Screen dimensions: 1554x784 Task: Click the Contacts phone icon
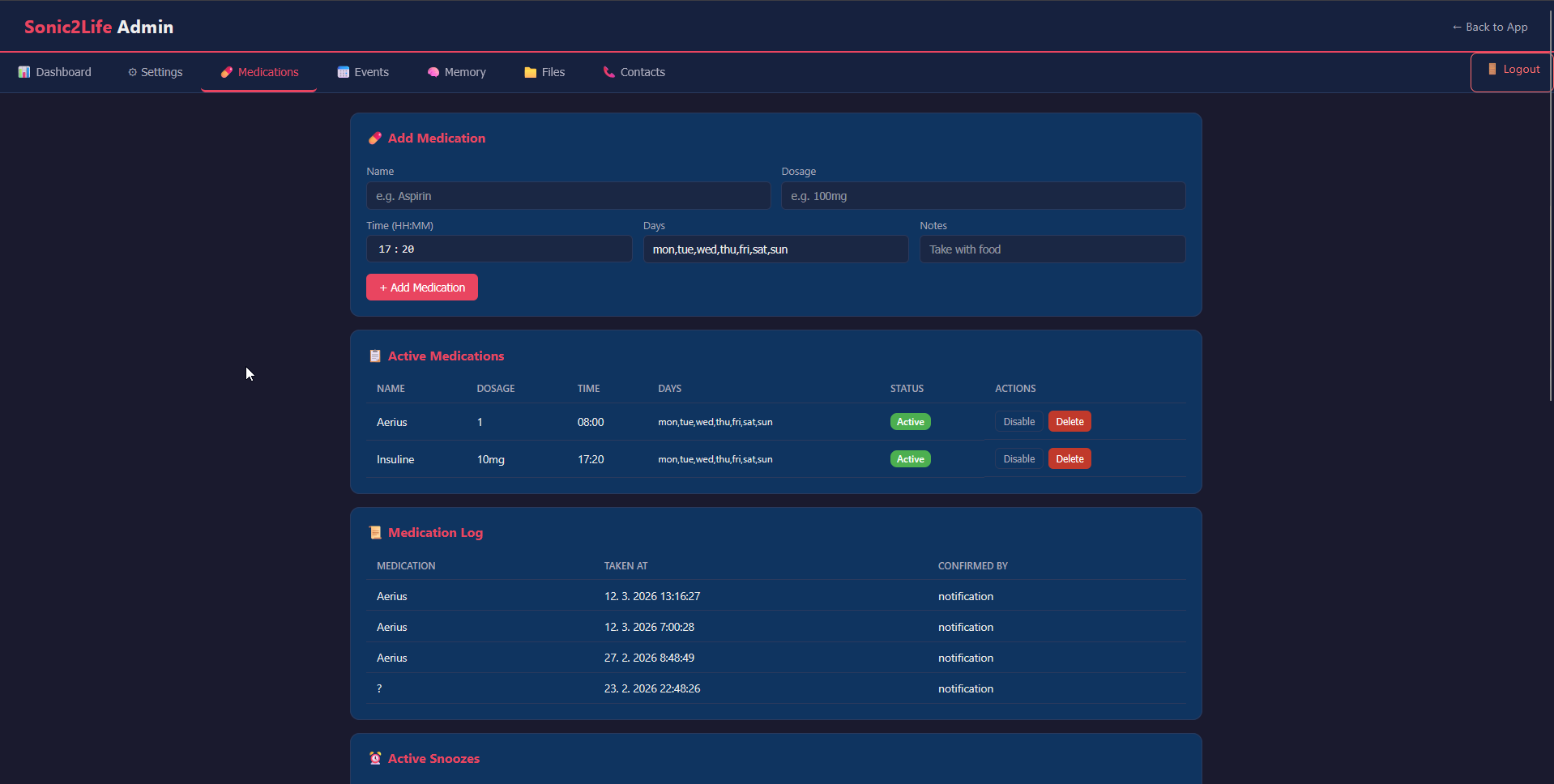[609, 72]
